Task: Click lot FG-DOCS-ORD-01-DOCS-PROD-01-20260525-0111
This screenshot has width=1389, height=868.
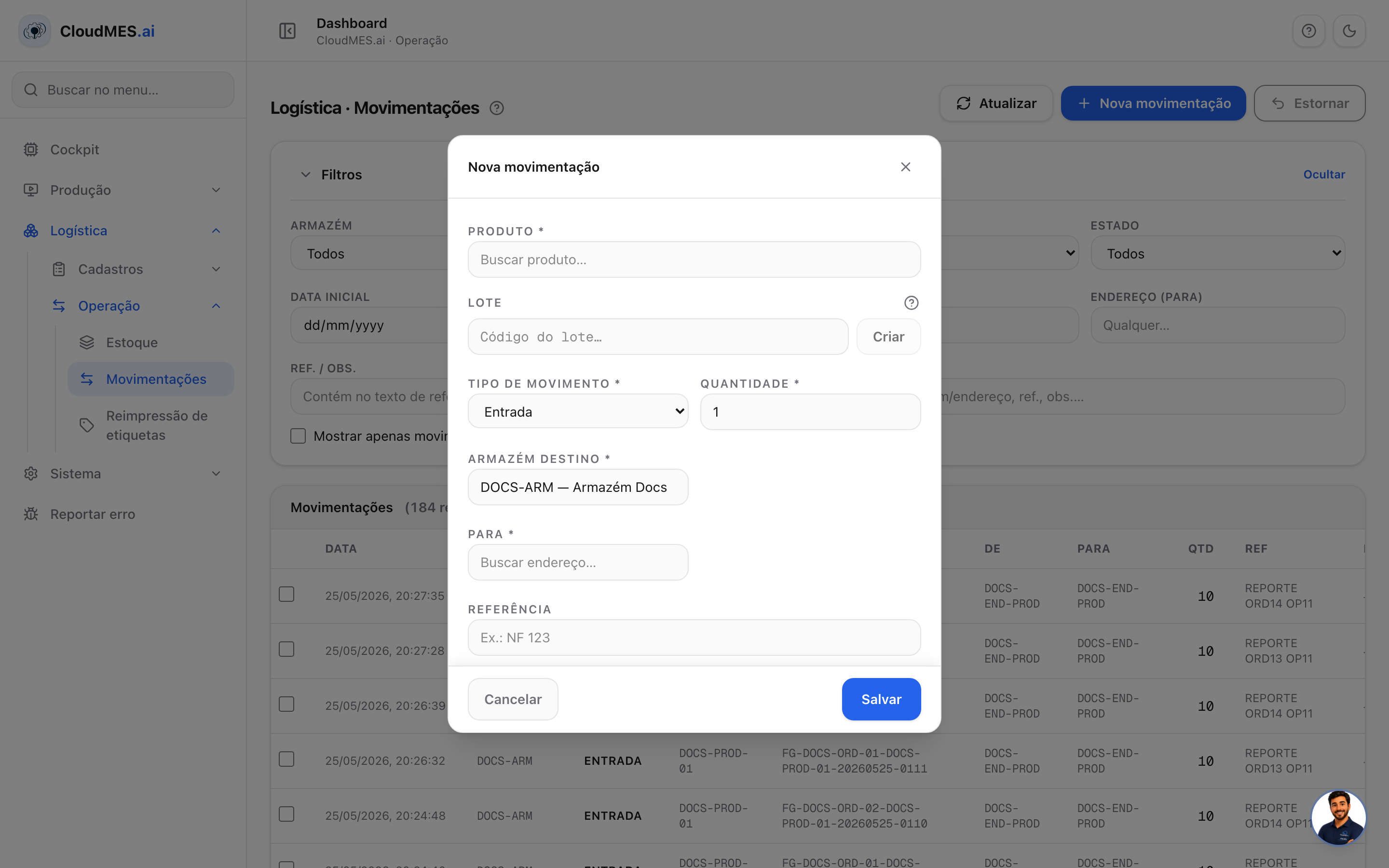Action: [x=855, y=760]
